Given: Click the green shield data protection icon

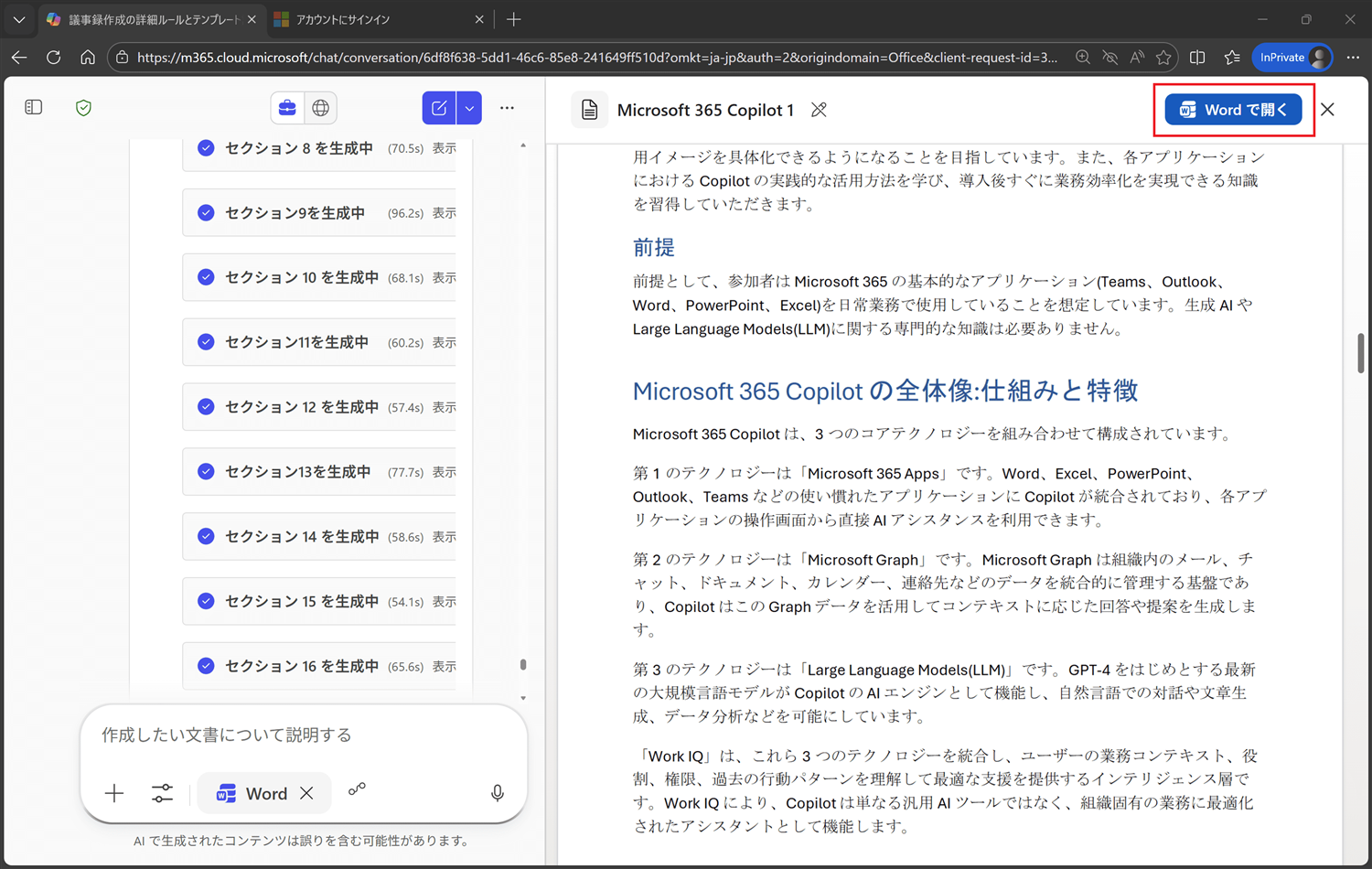Looking at the screenshot, I should 82,107.
